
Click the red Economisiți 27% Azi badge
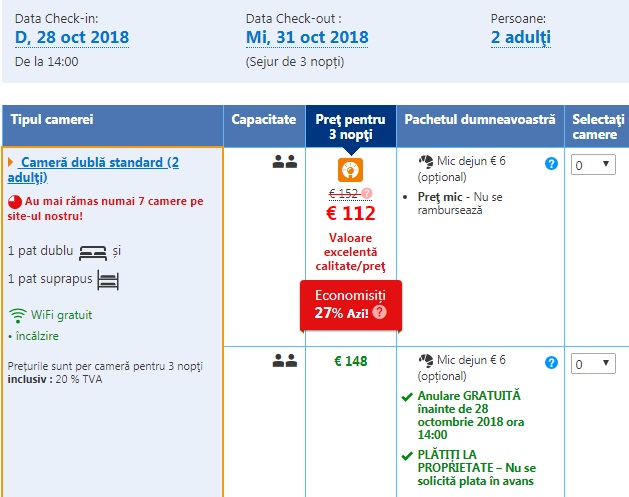pos(350,304)
